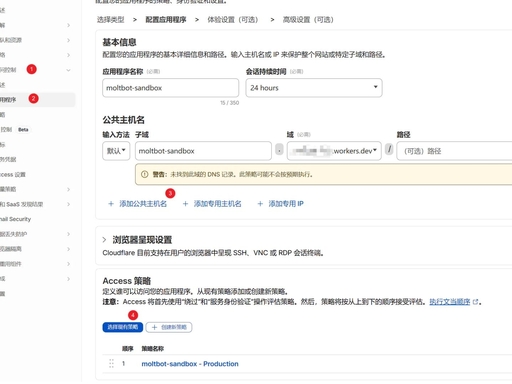
Task: Focus the 子域 field containing moltbot-sandbox
Action: (203, 151)
